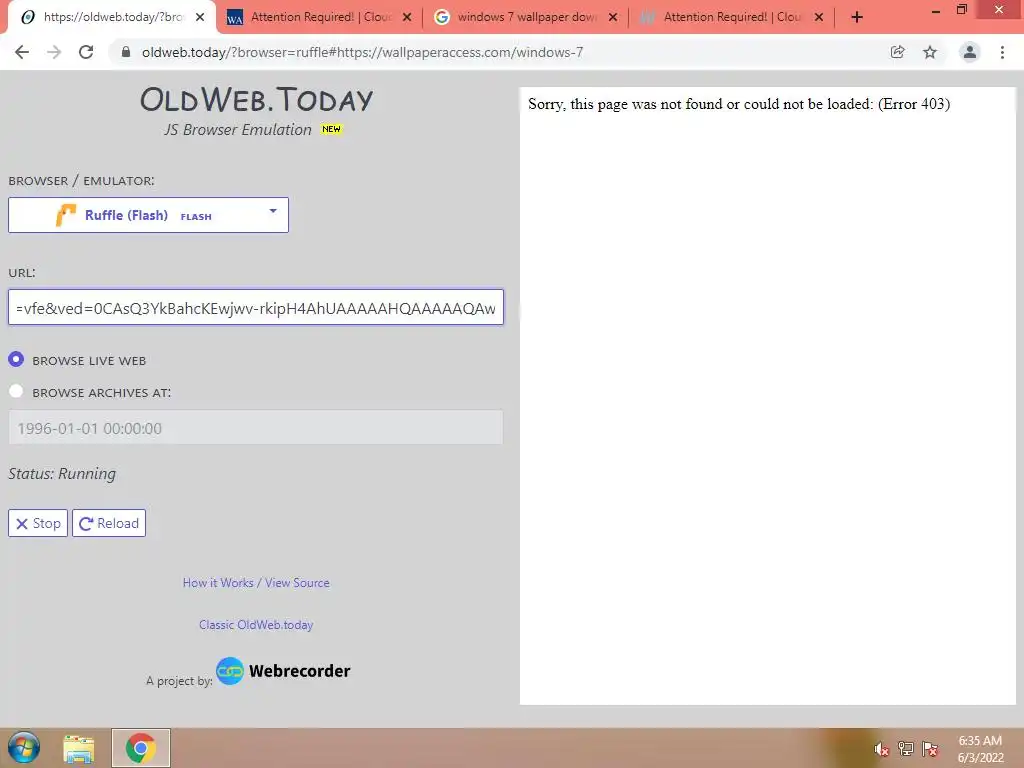Click the taskbar clock showing 6:35 AM
The image size is (1024, 768).
pyautogui.click(x=980, y=749)
